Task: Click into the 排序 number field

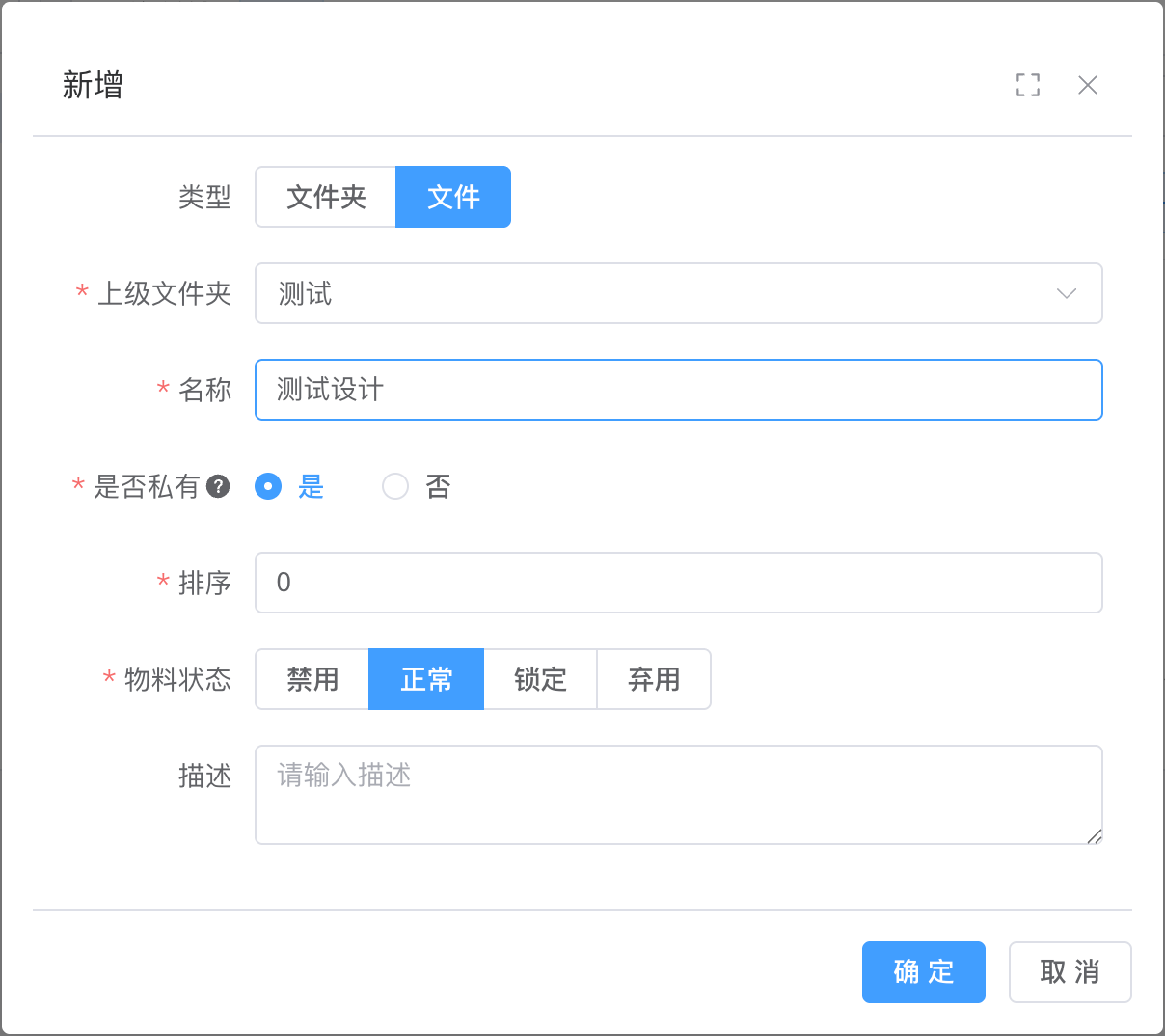Action: pos(678,583)
